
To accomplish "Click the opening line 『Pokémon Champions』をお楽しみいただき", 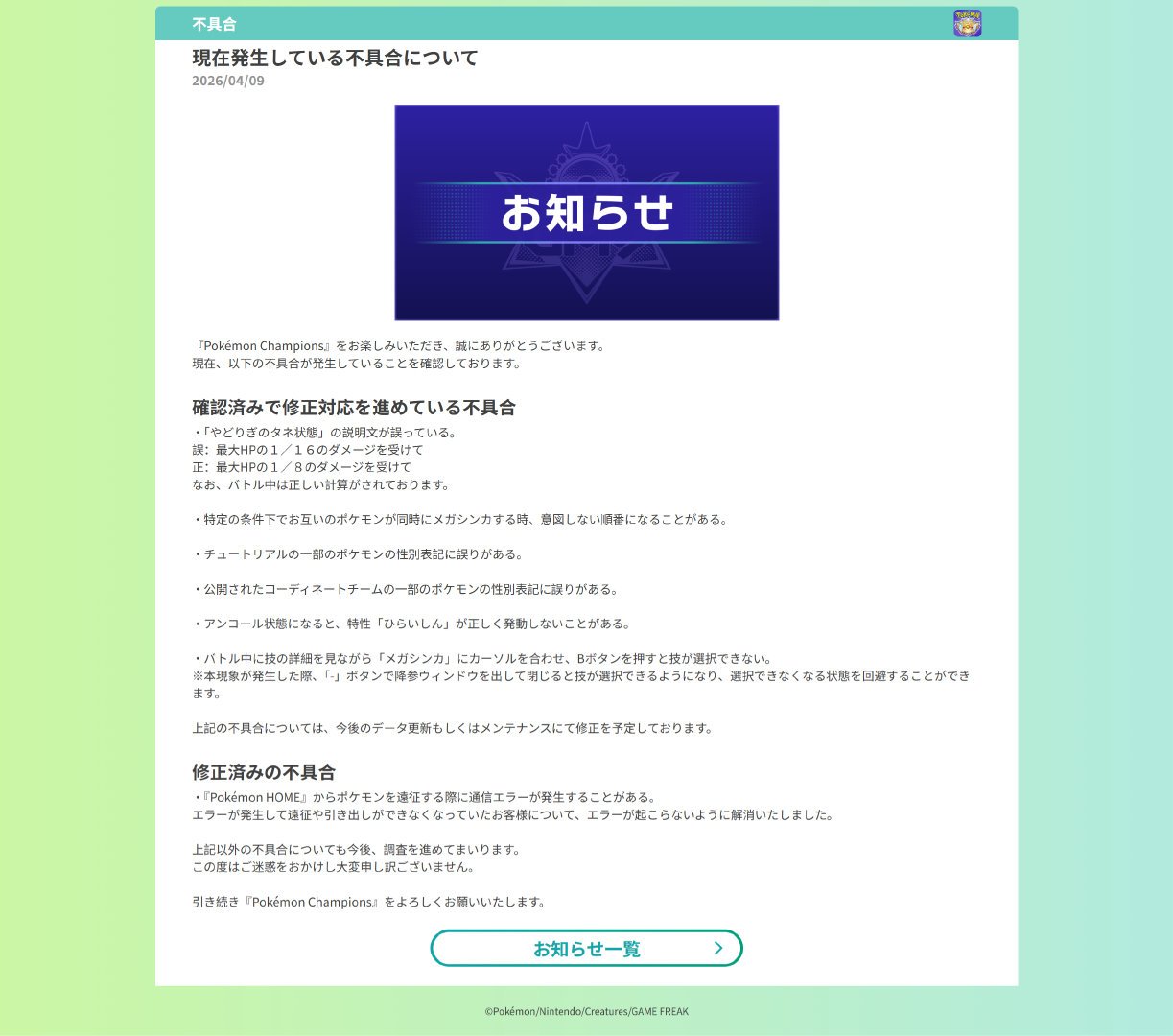I will point(399,345).
